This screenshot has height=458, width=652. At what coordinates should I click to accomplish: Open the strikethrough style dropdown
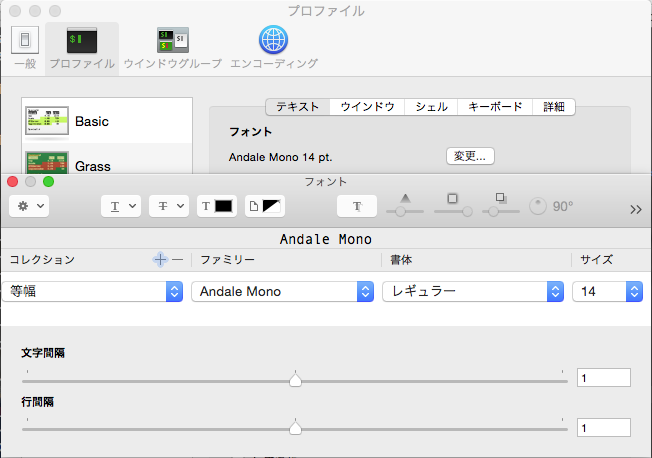click(168, 206)
